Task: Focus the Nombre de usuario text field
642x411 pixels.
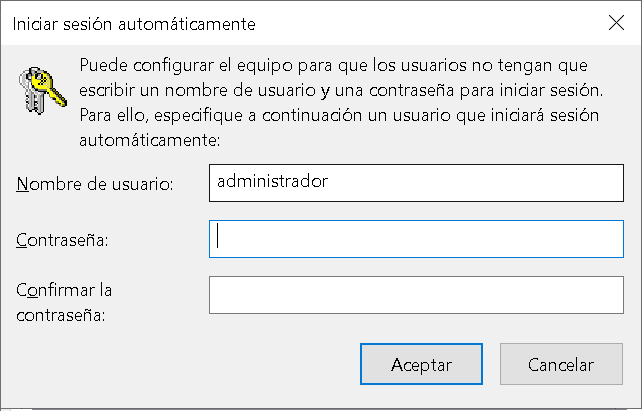Action: coord(416,183)
